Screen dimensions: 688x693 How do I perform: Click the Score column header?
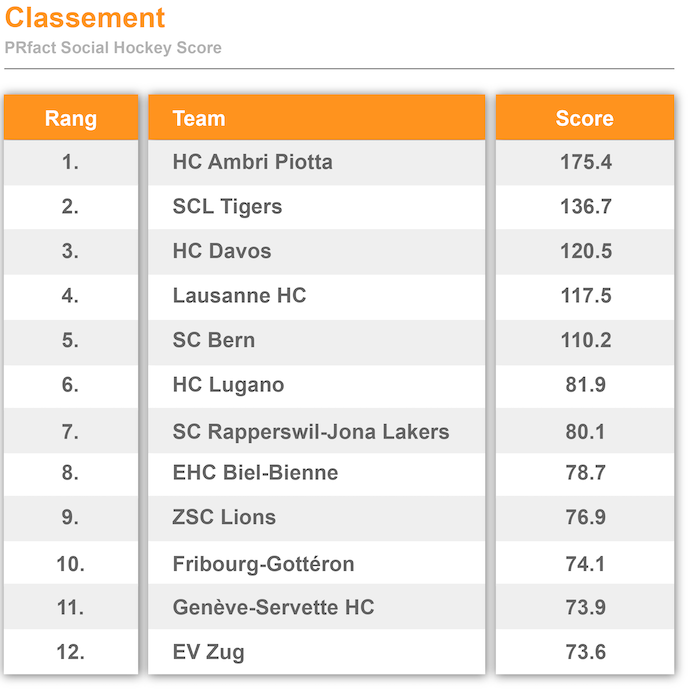click(584, 118)
